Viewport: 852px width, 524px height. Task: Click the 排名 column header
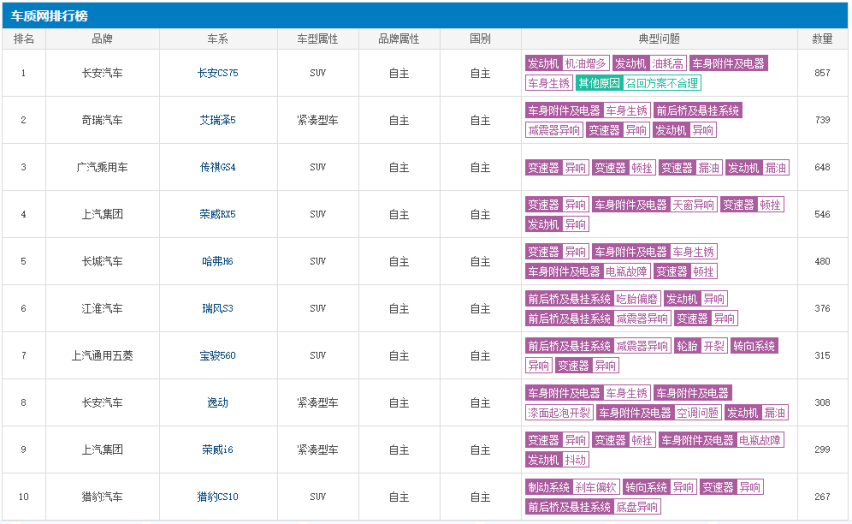(24, 39)
